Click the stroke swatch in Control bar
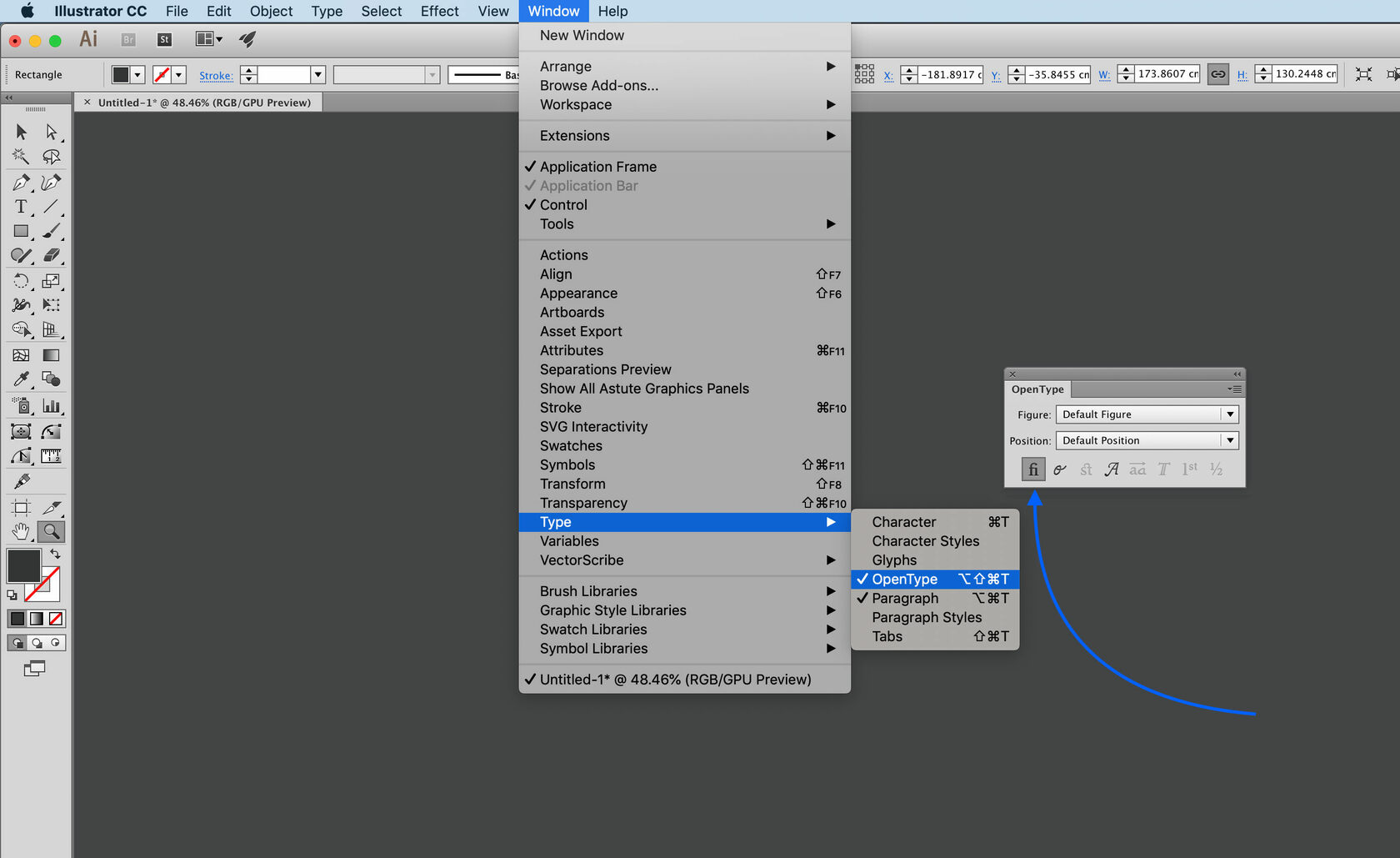Viewport: 1400px width, 858px height. pyautogui.click(x=162, y=75)
